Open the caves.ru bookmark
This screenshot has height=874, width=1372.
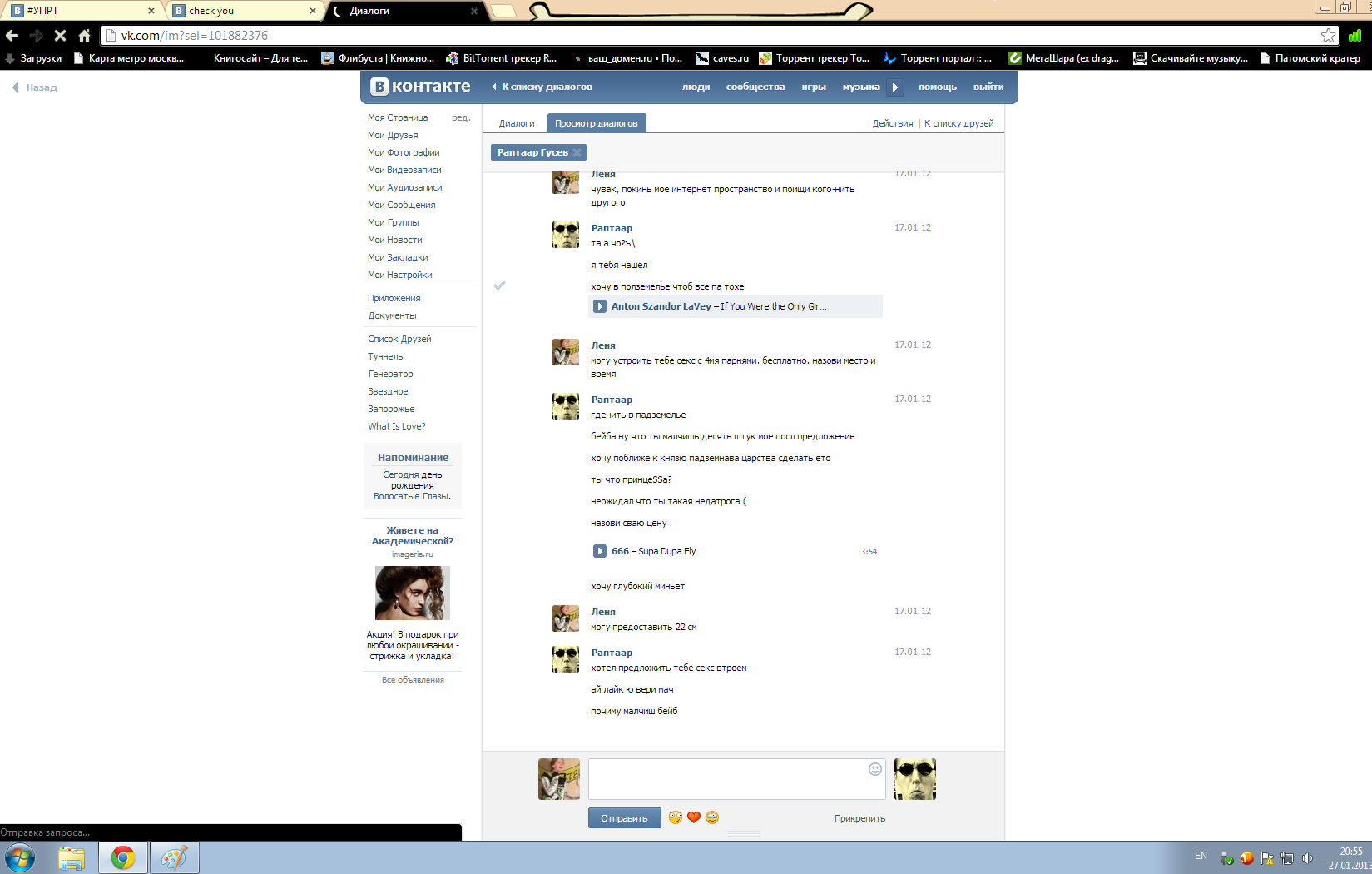(722, 58)
